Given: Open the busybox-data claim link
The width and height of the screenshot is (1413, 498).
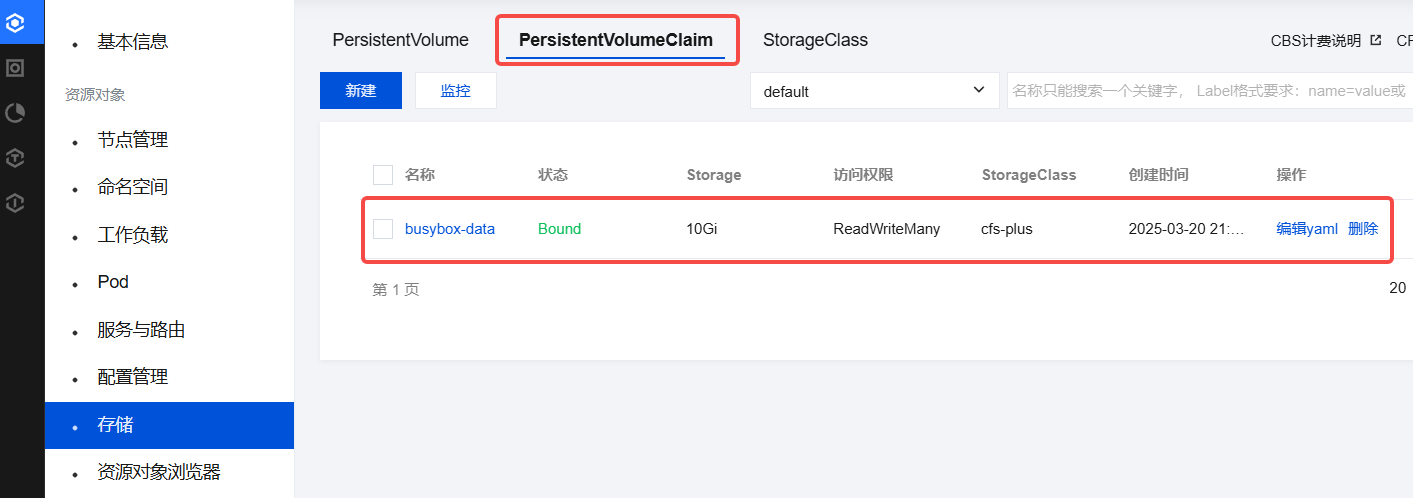Looking at the screenshot, I should pyautogui.click(x=450, y=229).
